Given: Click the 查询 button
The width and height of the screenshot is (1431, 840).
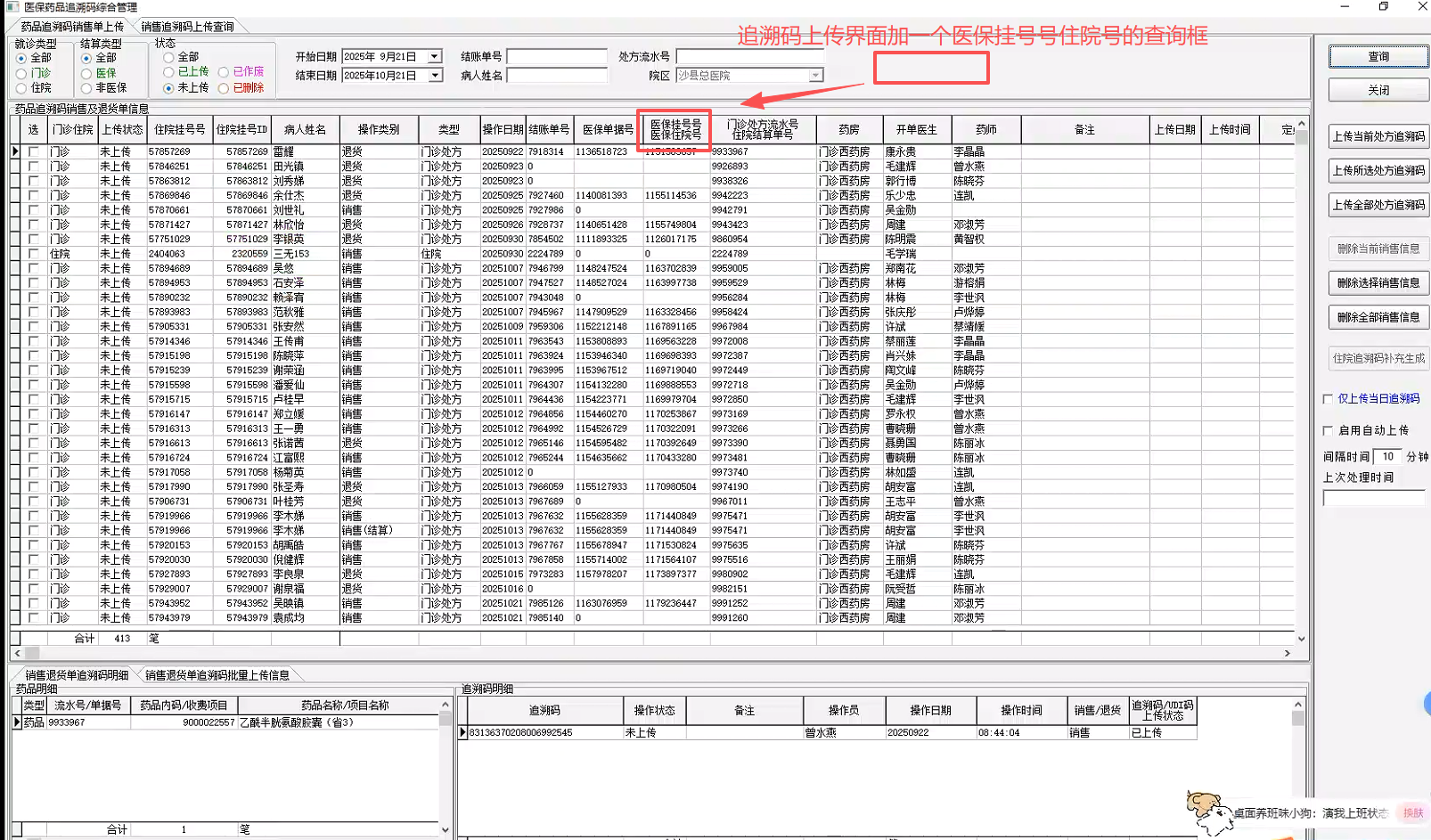Looking at the screenshot, I should click(x=1378, y=56).
